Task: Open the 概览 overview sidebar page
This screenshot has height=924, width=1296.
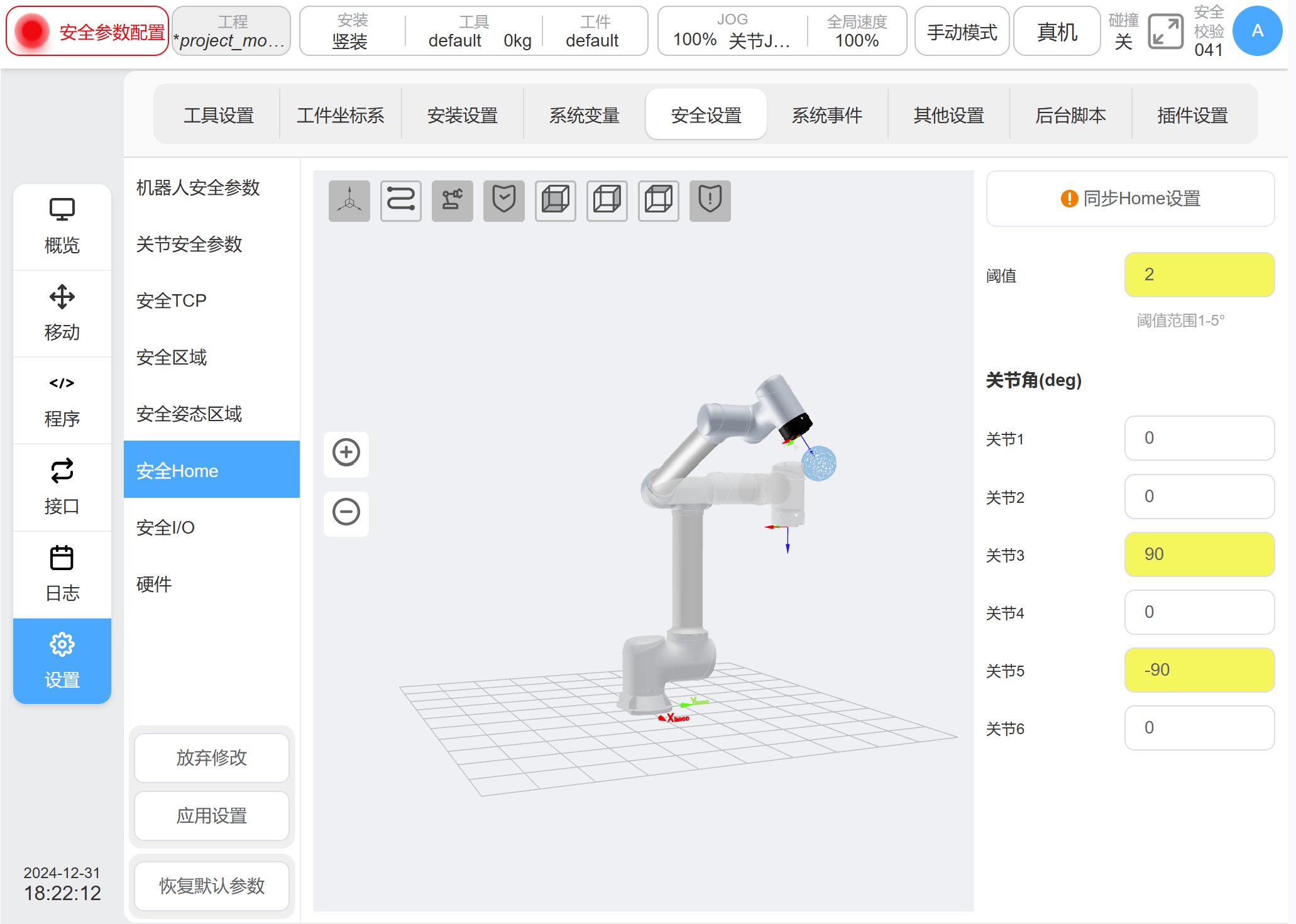Action: (x=62, y=227)
